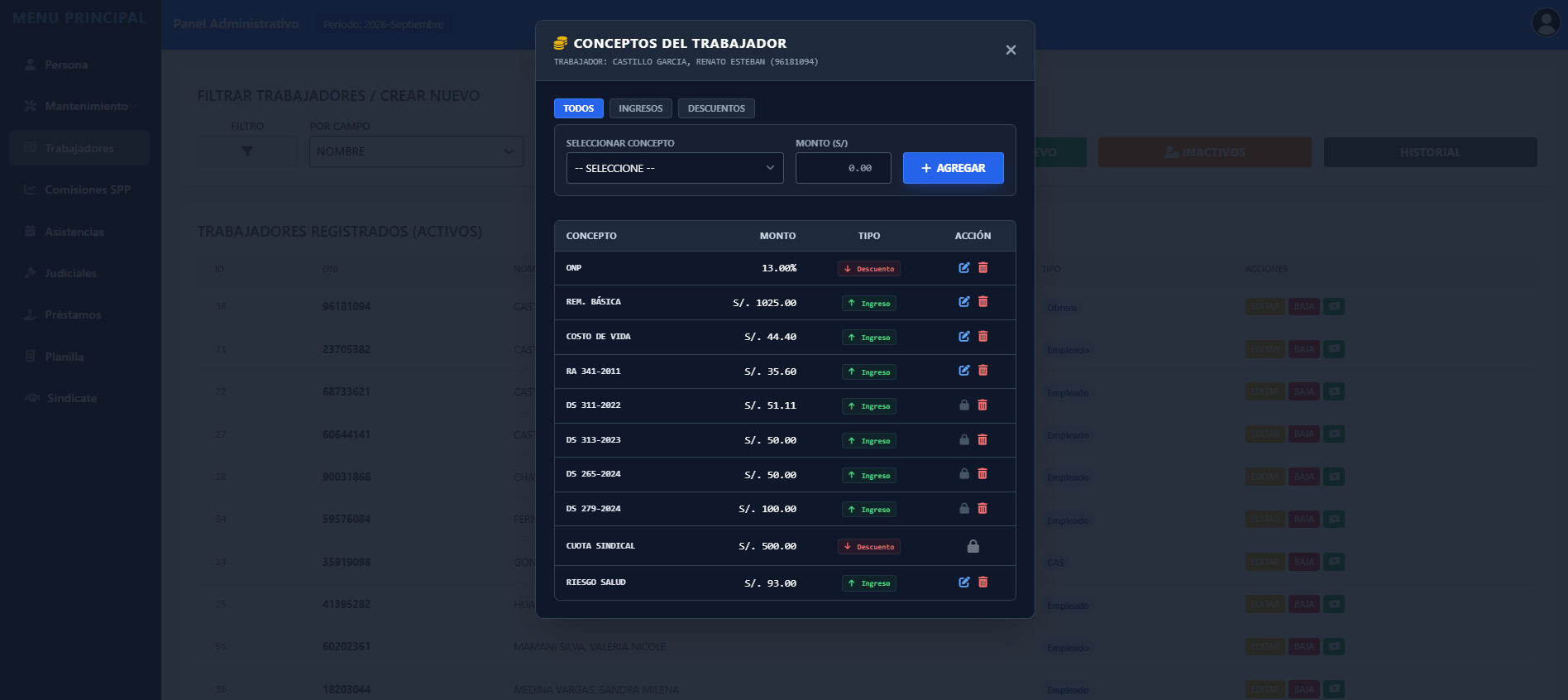Delete the REM. BÁSICA concept
Viewport: 1568px width, 700px height.
click(983, 302)
